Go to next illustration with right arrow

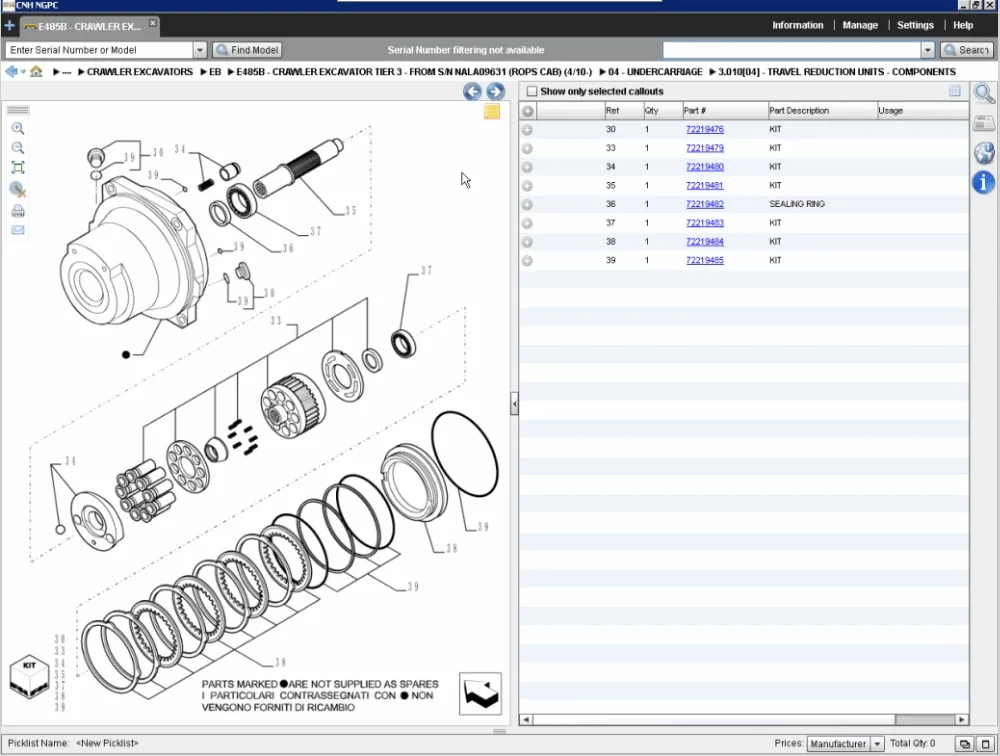pyautogui.click(x=495, y=92)
